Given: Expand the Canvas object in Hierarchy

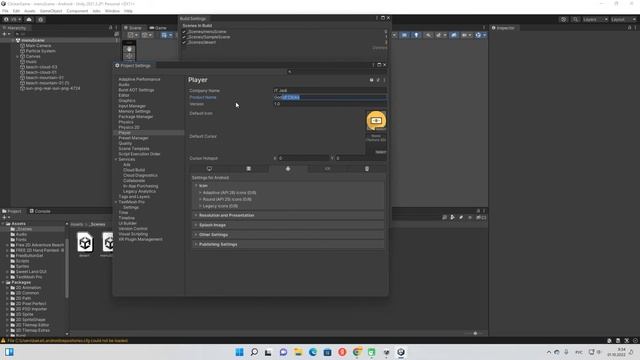Looking at the screenshot, I should (18, 56).
